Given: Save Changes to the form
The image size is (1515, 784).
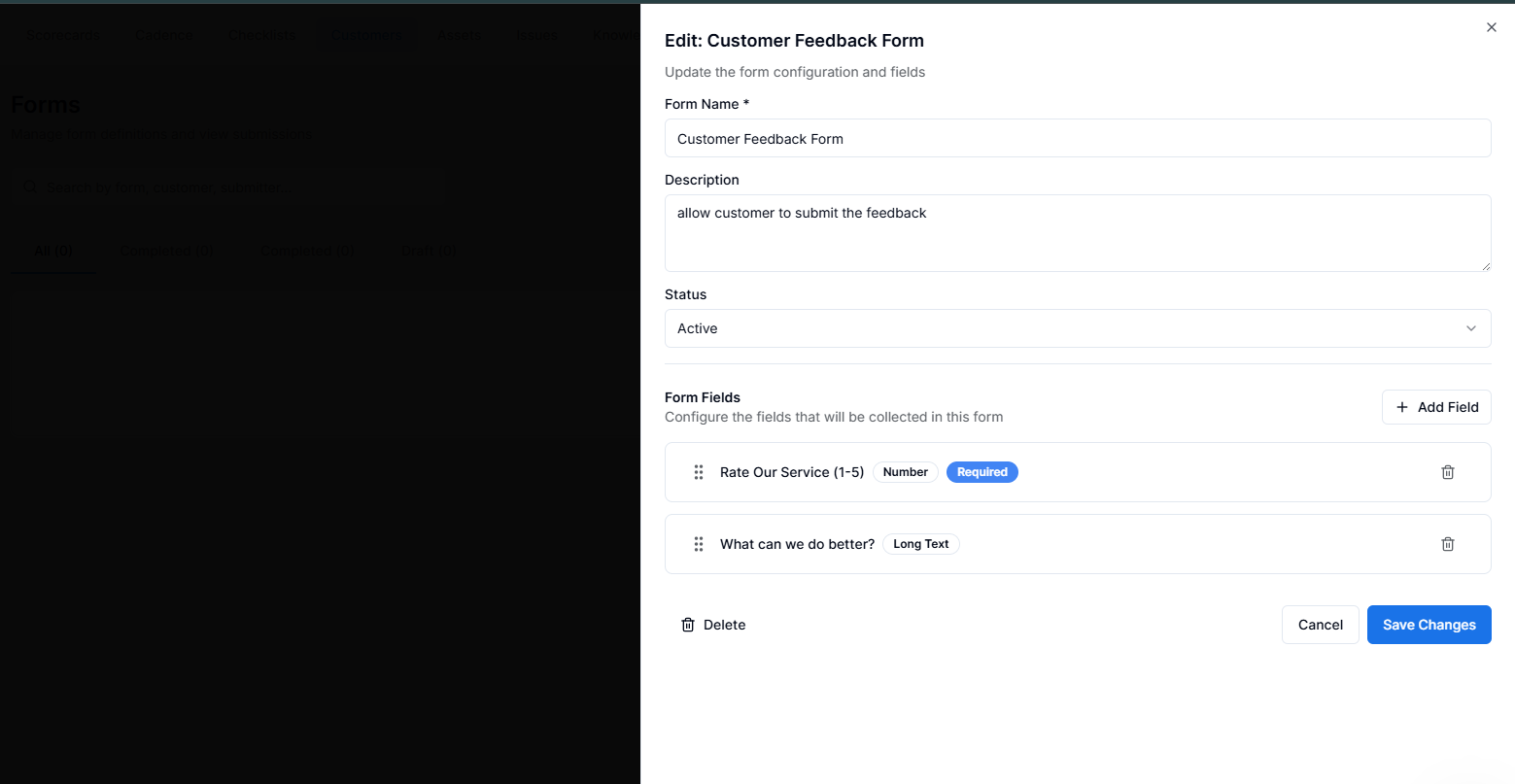Looking at the screenshot, I should [x=1429, y=625].
